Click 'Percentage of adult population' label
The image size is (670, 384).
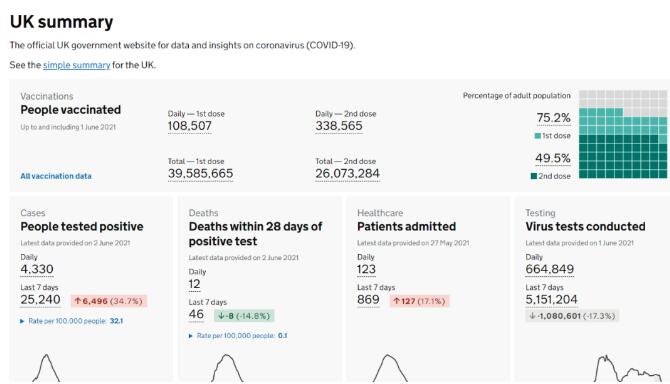(x=517, y=96)
